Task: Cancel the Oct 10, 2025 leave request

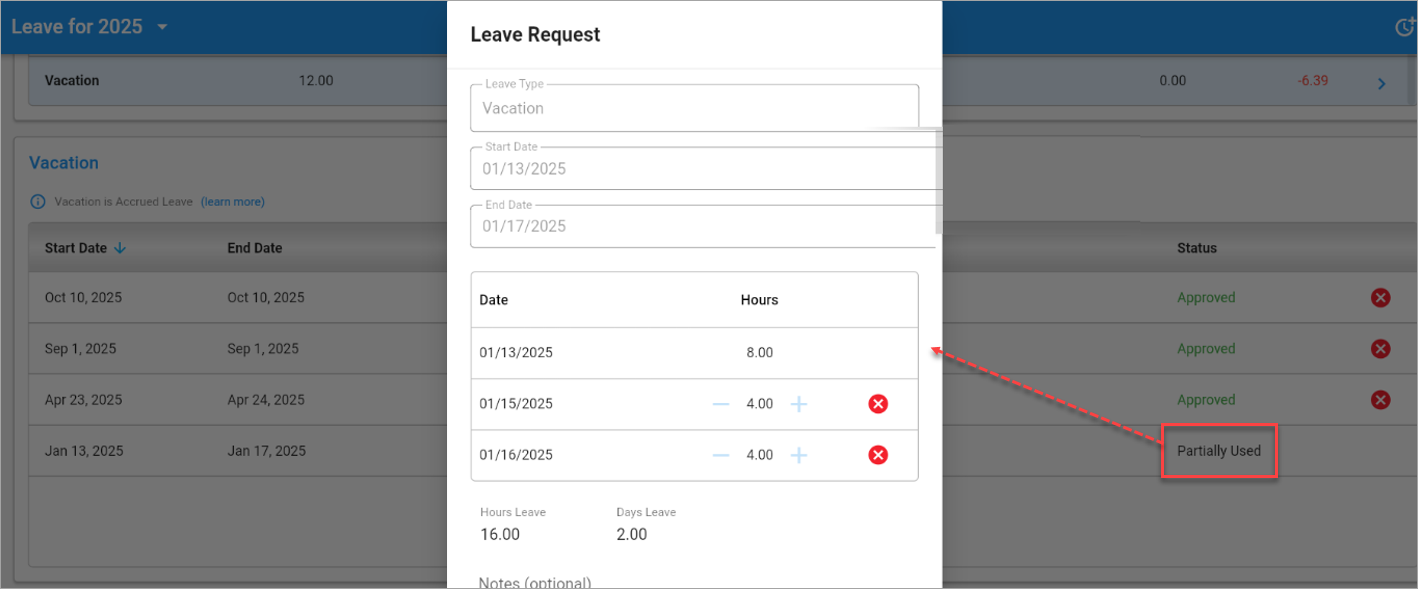Action: click(x=1381, y=298)
